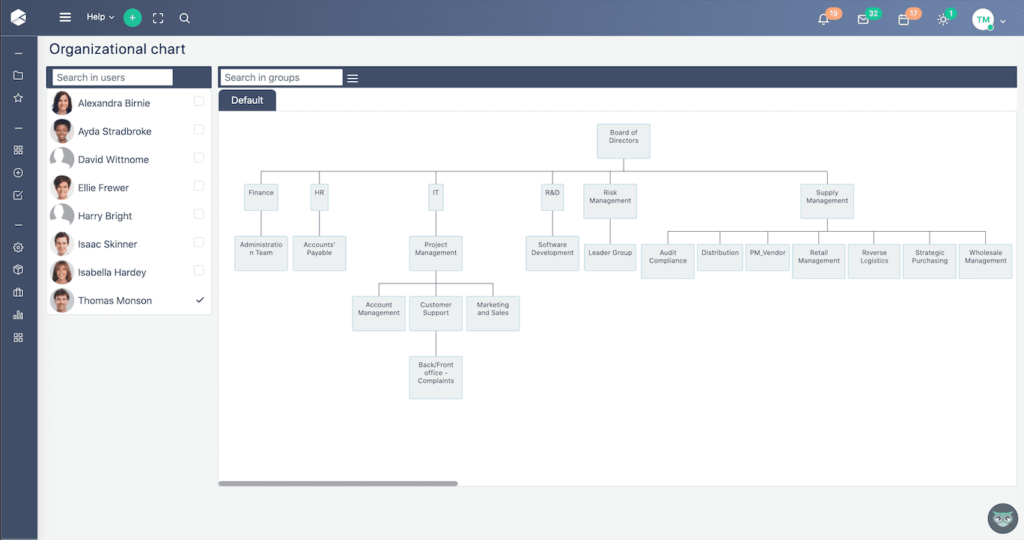Open the folder icon in left sidebar
Viewport: 1024px width, 540px height.
pos(18,75)
